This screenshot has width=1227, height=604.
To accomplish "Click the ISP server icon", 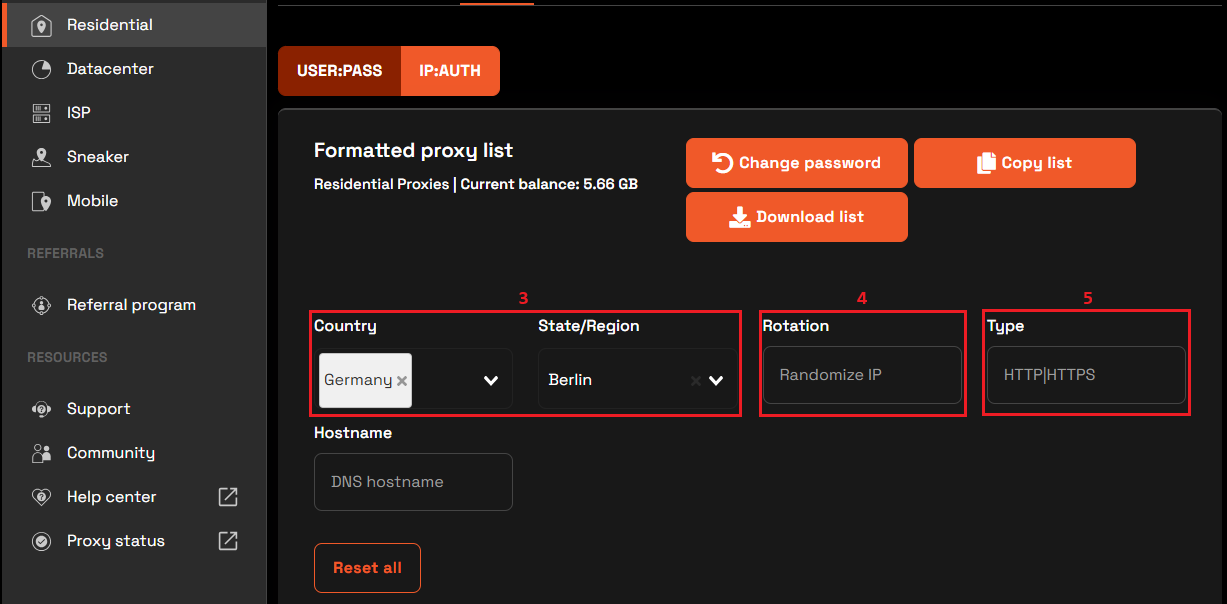I will tap(41, 113).
